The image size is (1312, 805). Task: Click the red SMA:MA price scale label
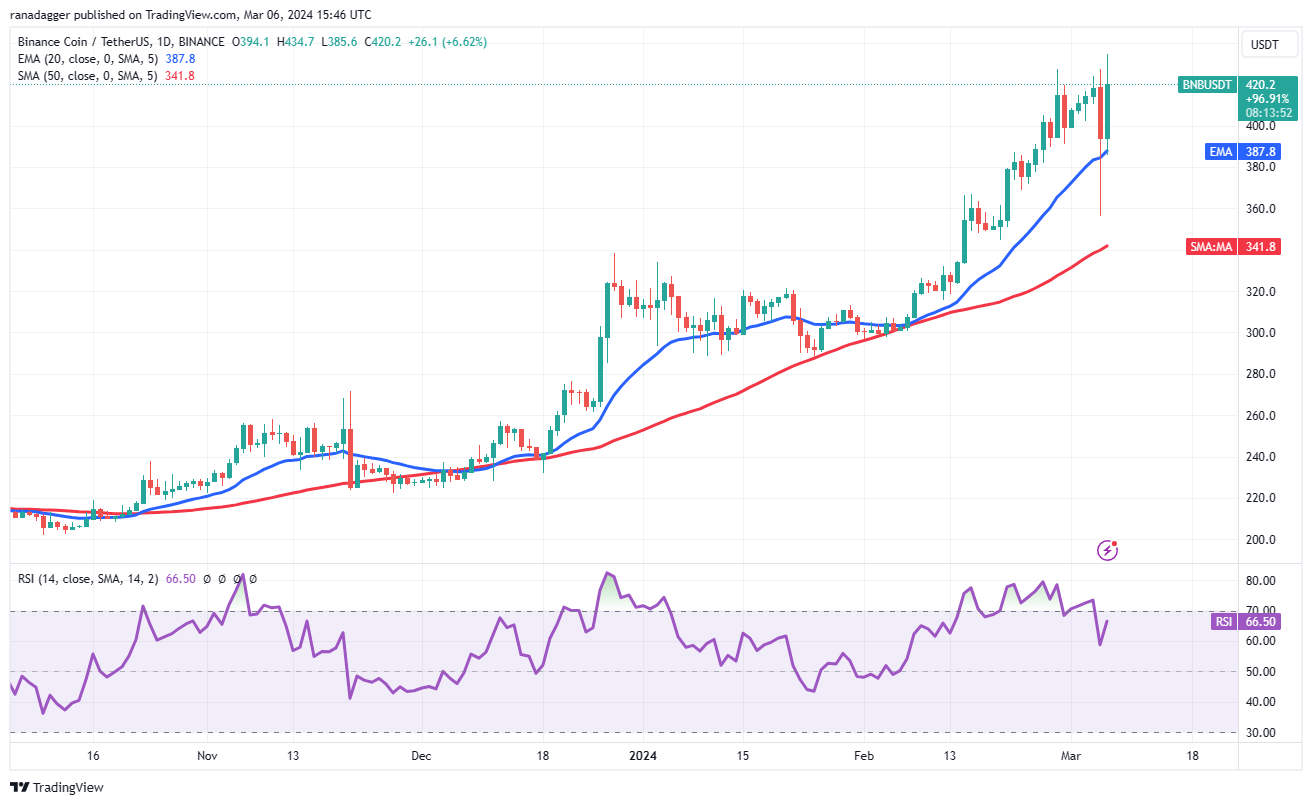1212,246
